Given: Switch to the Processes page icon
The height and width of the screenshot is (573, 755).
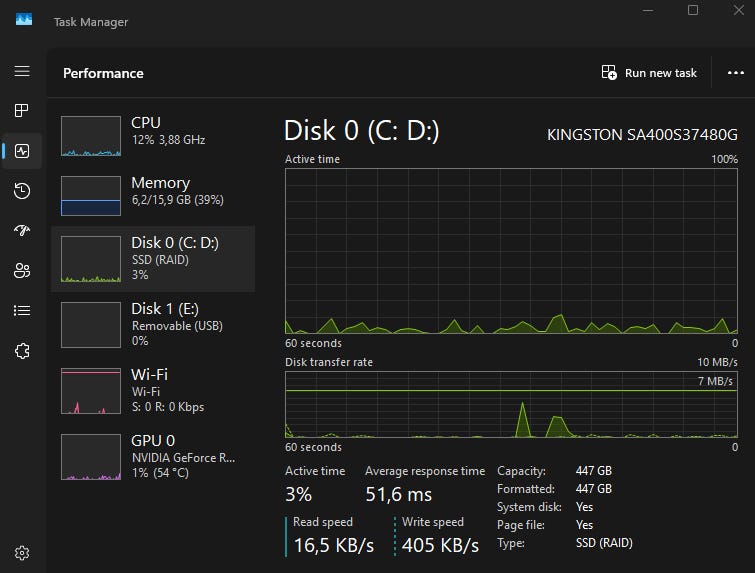Looking at the screenshot, I should 22,111.
